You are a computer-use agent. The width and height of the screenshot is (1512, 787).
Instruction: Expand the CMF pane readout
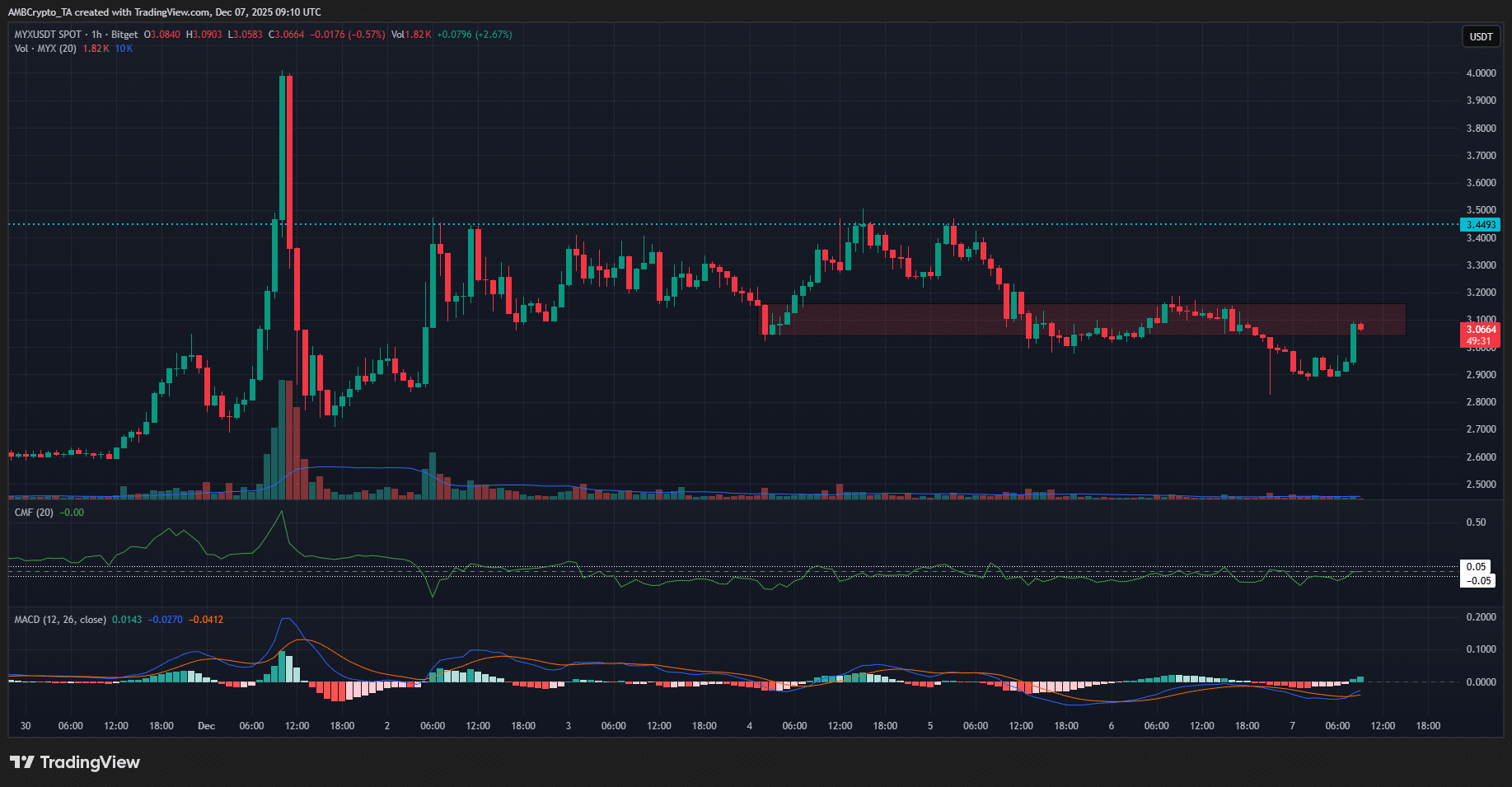click(x=73, y=512)
